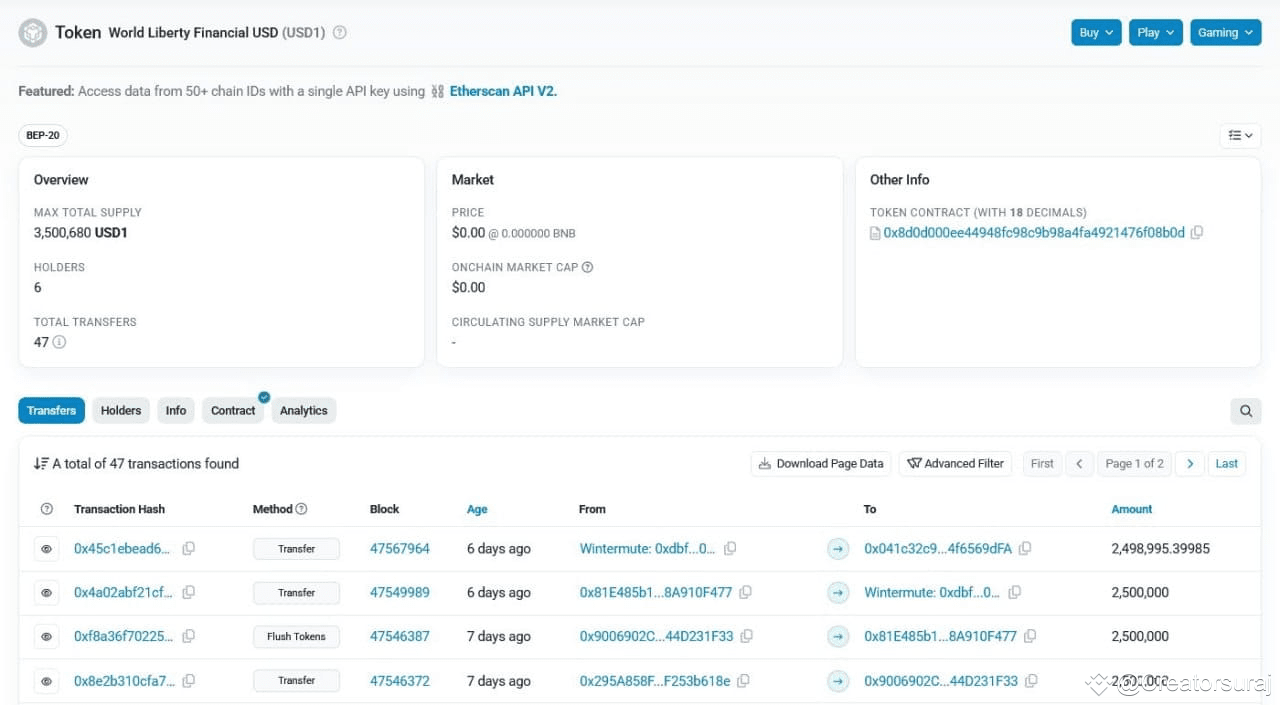Screen dimensions: 1280x705
Task: Copy From address 0x81E485b1...8A910F477
Action: [745, 592]
